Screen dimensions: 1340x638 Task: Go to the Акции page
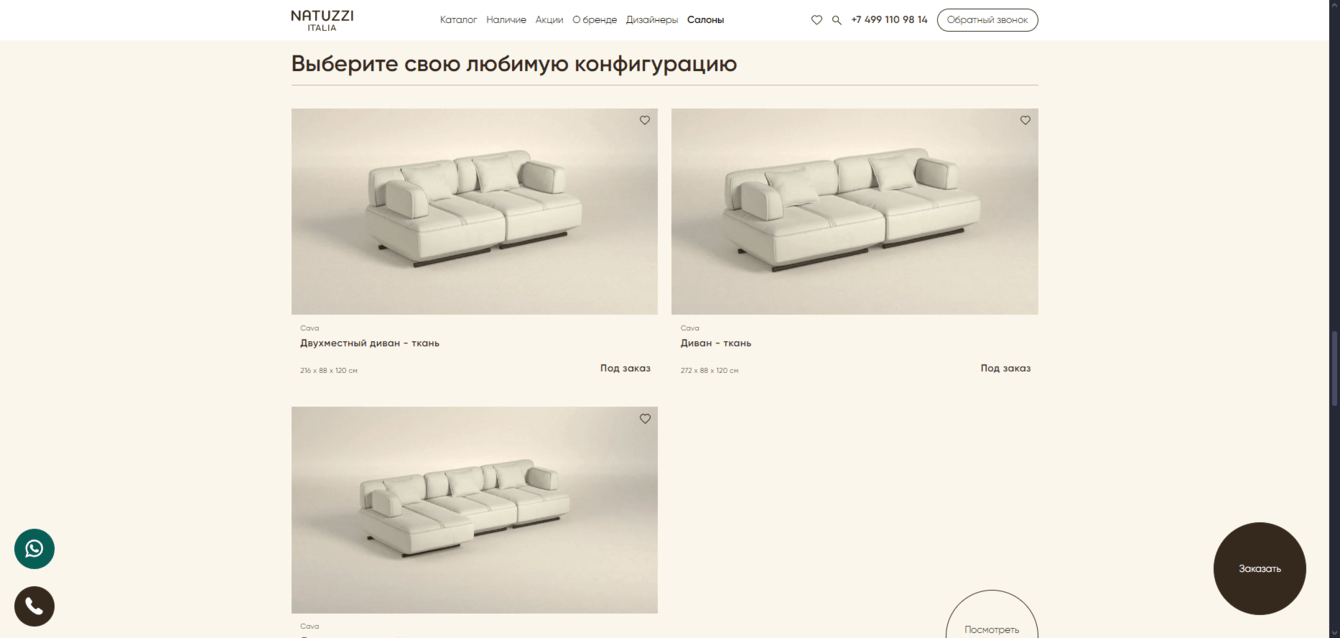(x=549, y=20)
